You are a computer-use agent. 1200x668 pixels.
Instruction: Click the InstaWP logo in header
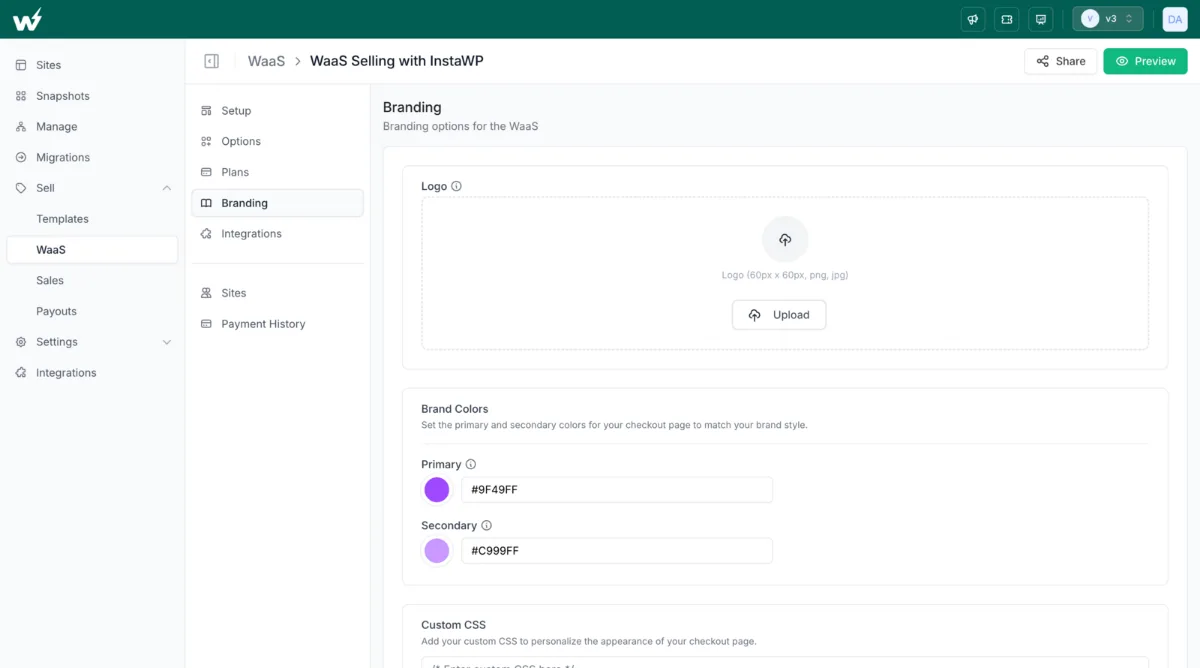tap(27, 19)
